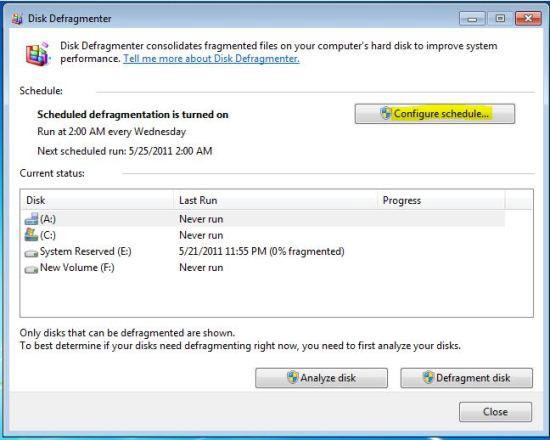Click the shield icon on Analyze disk
550x440 pixels.
pyautogui.click(x=293, y=378)
